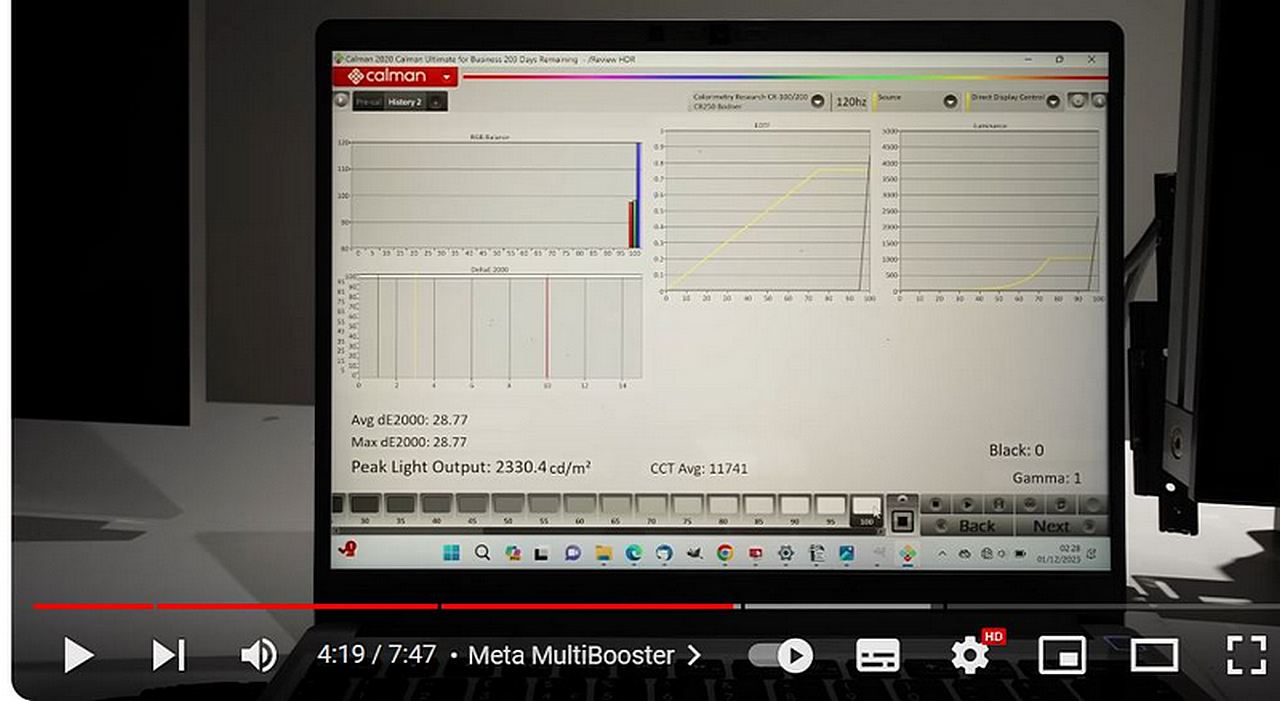Viewport: 1280px width, 701px height.
Task: Select the 50 grayscale swatch
Action: [x=508, y=505]
